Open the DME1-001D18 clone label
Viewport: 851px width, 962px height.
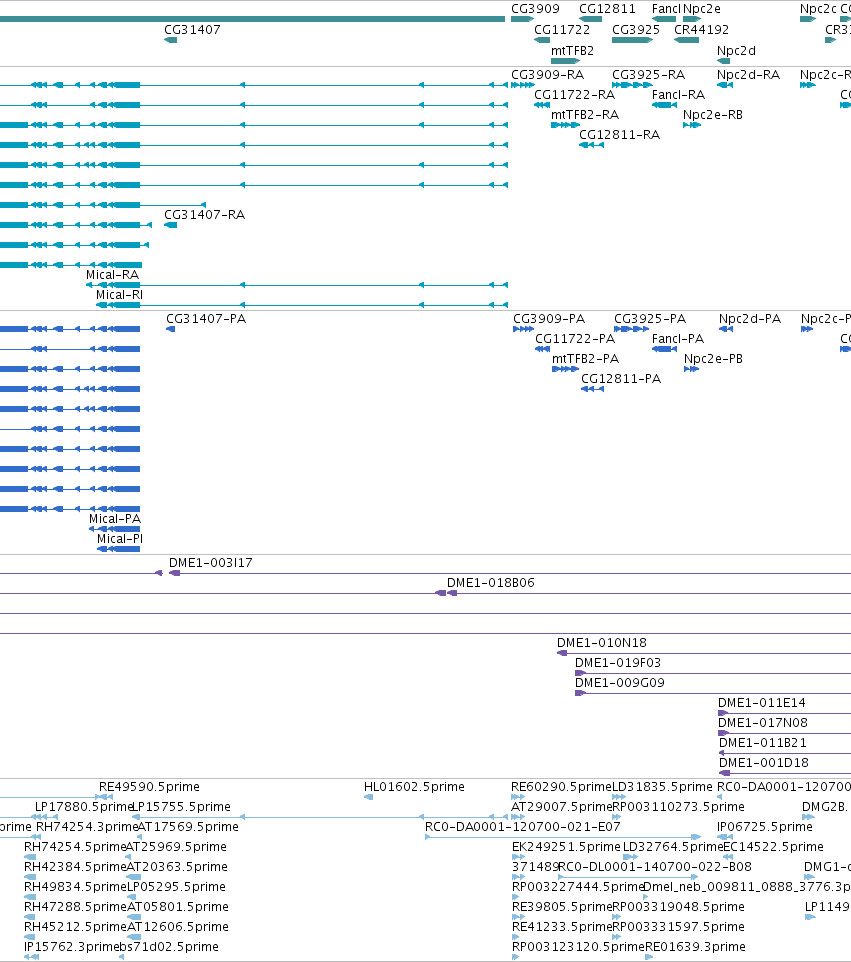[x=764, y=763]
